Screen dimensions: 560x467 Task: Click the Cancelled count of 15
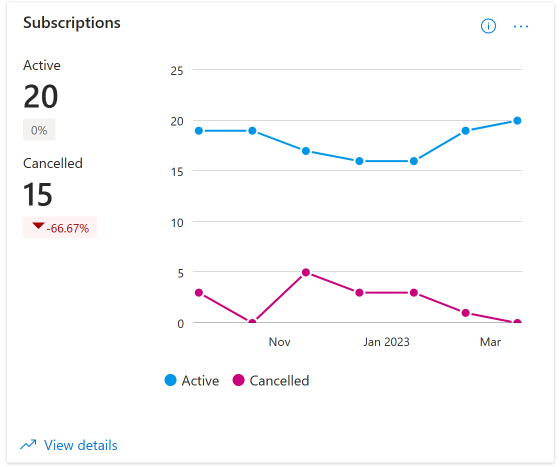point(38,195)
